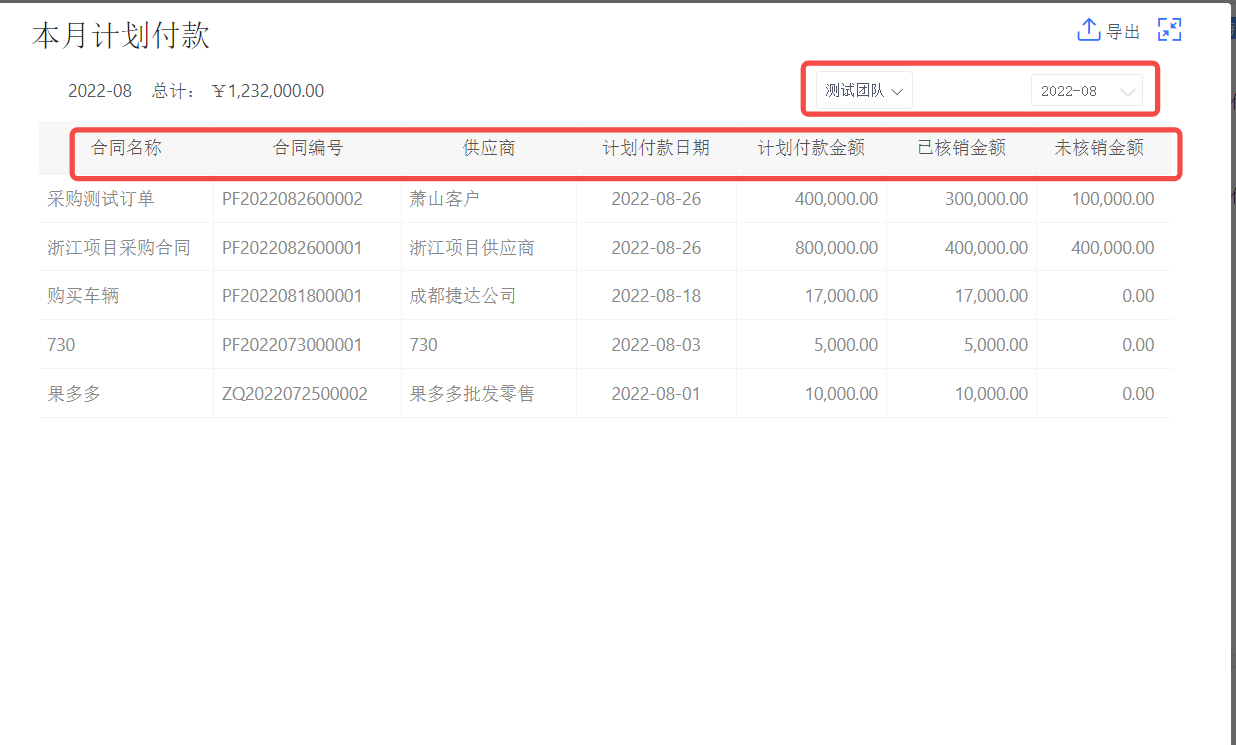Click payment date 2022-08-18

(656, 296)
